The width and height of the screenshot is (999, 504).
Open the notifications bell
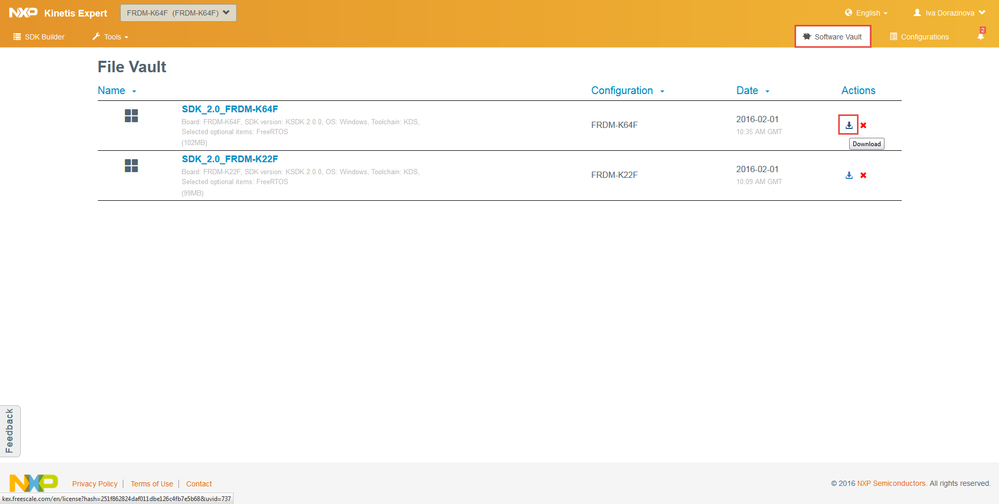[981, 36]
